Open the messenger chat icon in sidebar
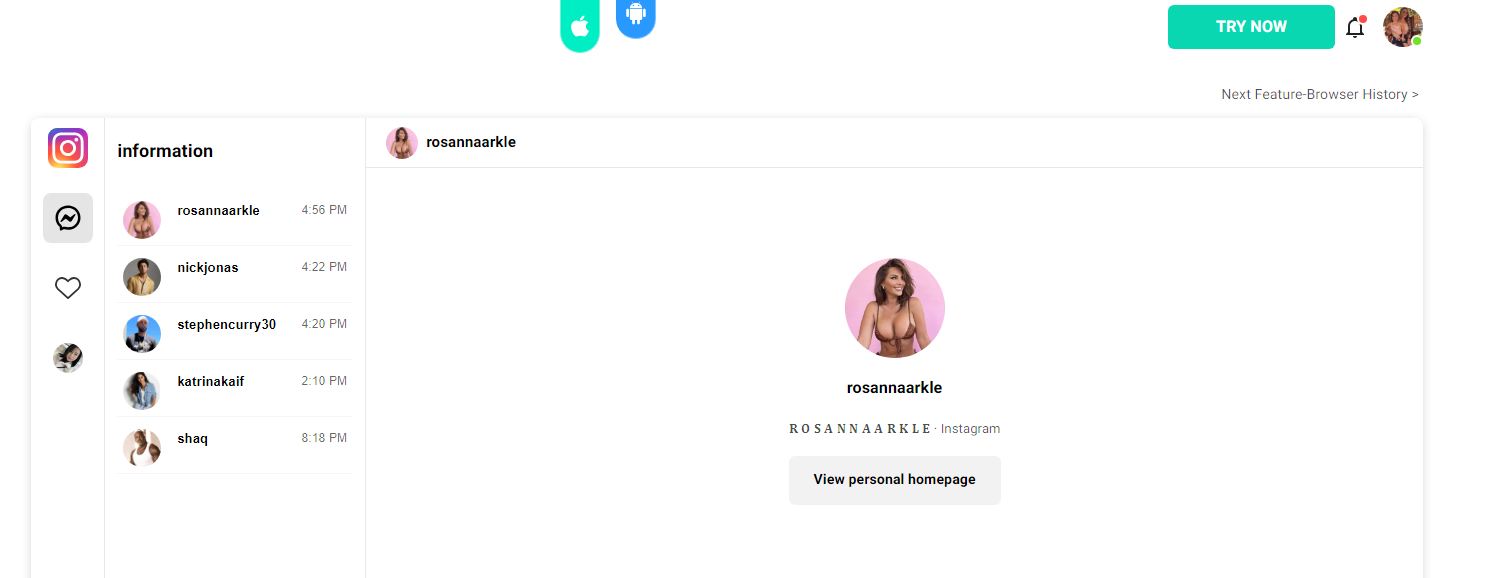 68,218
